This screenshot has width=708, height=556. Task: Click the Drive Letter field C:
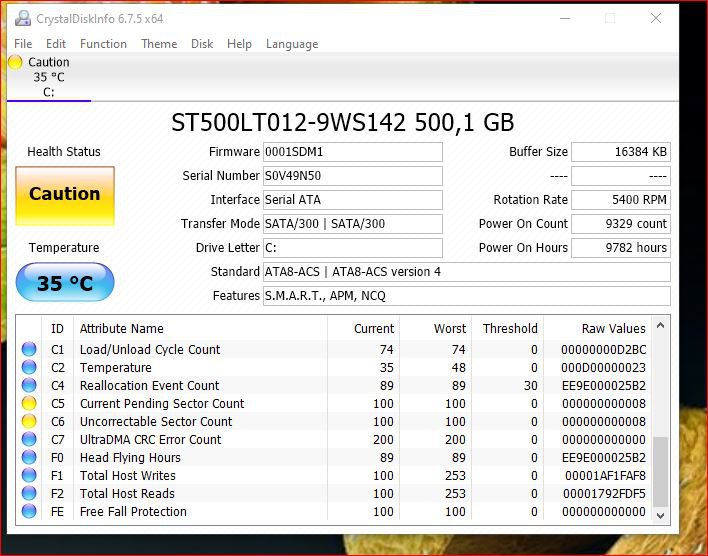[x=353, y=248]
